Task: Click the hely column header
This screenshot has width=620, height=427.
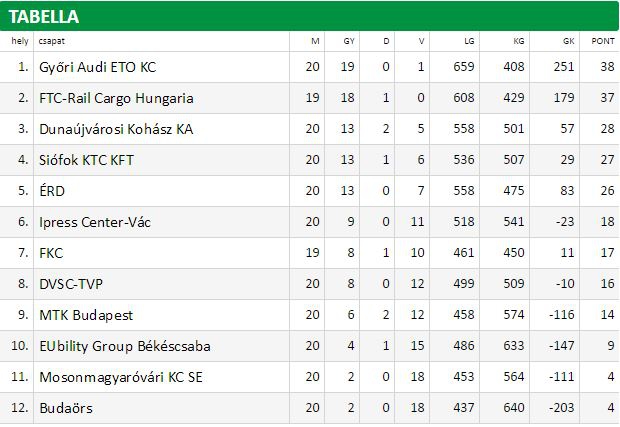Action: [20, 41]
